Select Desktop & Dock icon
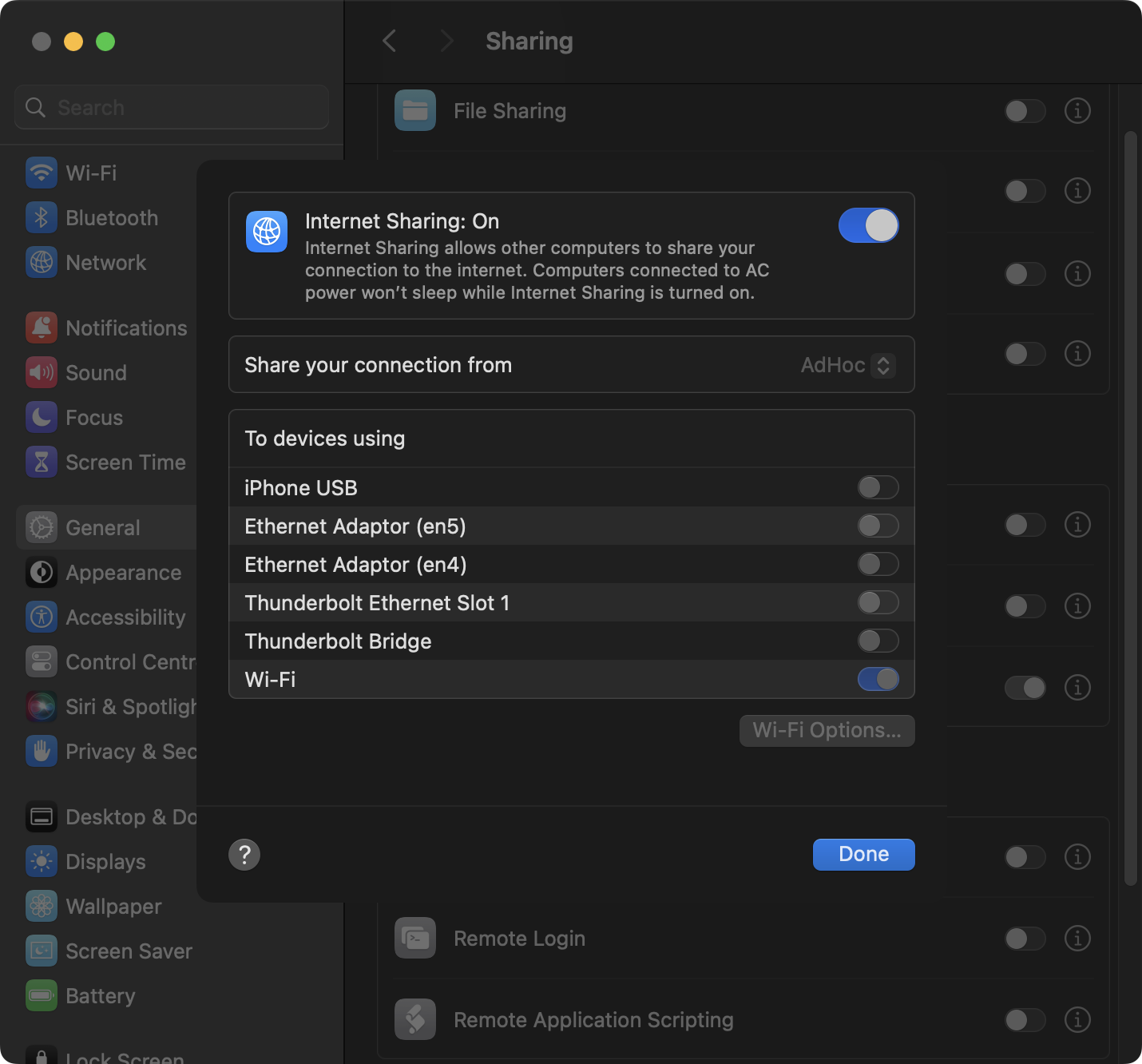The height and width of the screenshot is (1064, 1142). click(x=42, y=816)
